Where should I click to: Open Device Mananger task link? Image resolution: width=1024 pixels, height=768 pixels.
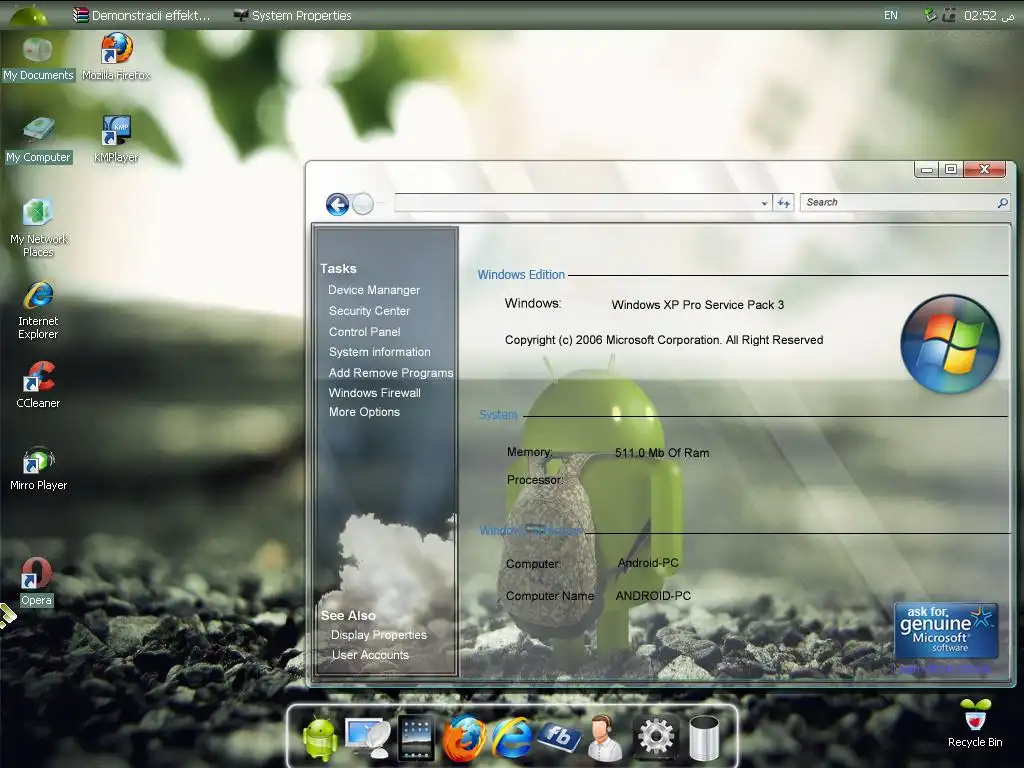click(x=374, y=290)
